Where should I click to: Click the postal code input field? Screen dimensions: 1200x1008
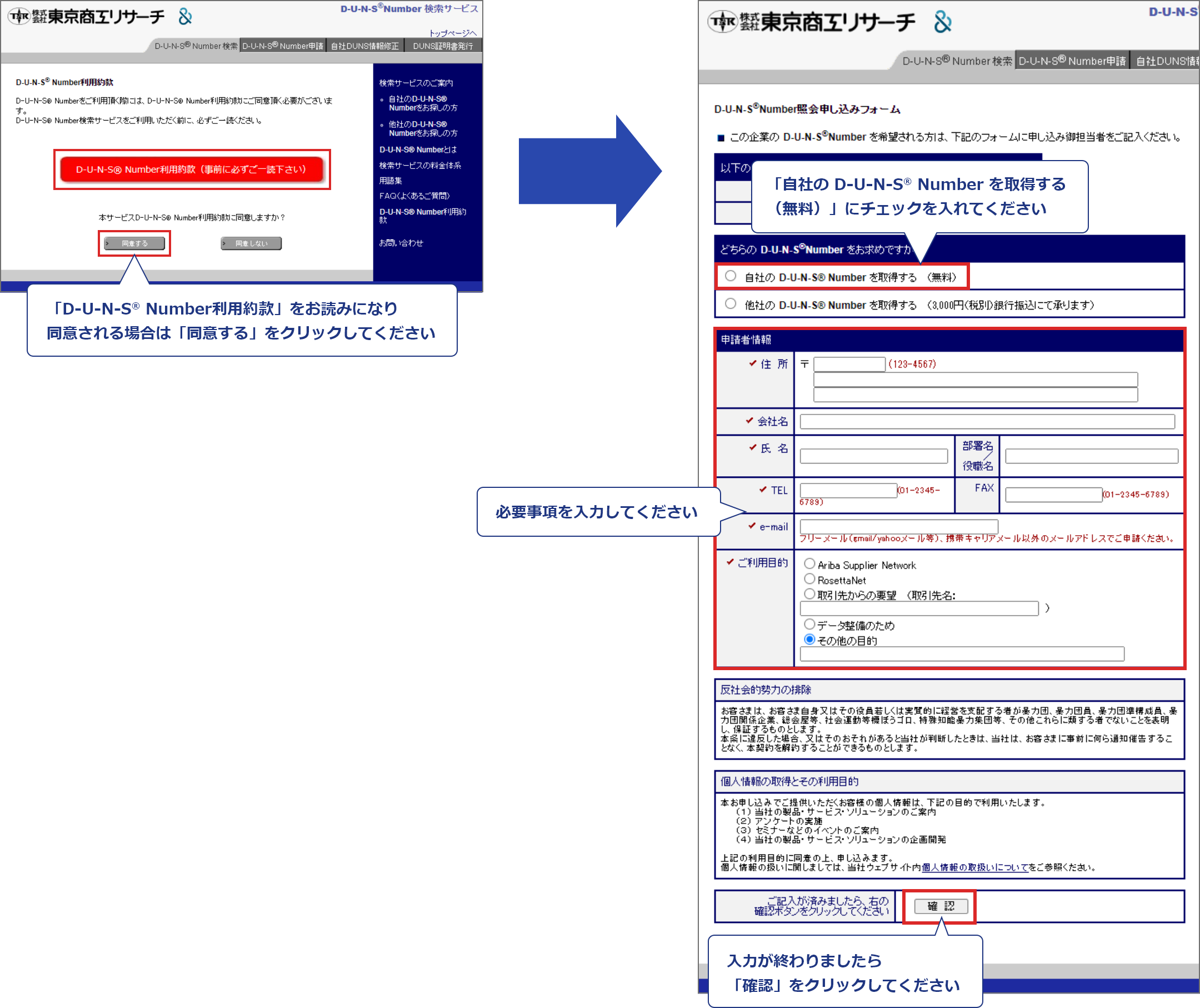849,365
